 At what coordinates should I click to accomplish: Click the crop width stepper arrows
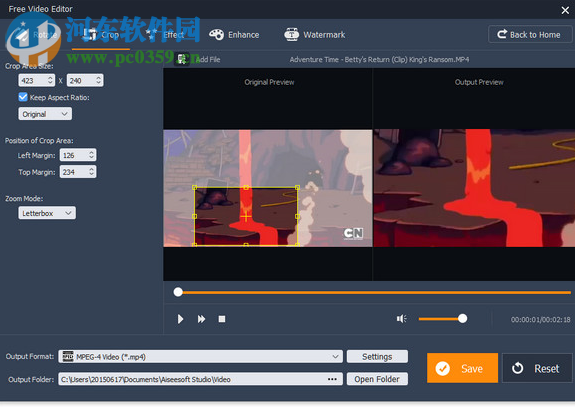point(50,80)
